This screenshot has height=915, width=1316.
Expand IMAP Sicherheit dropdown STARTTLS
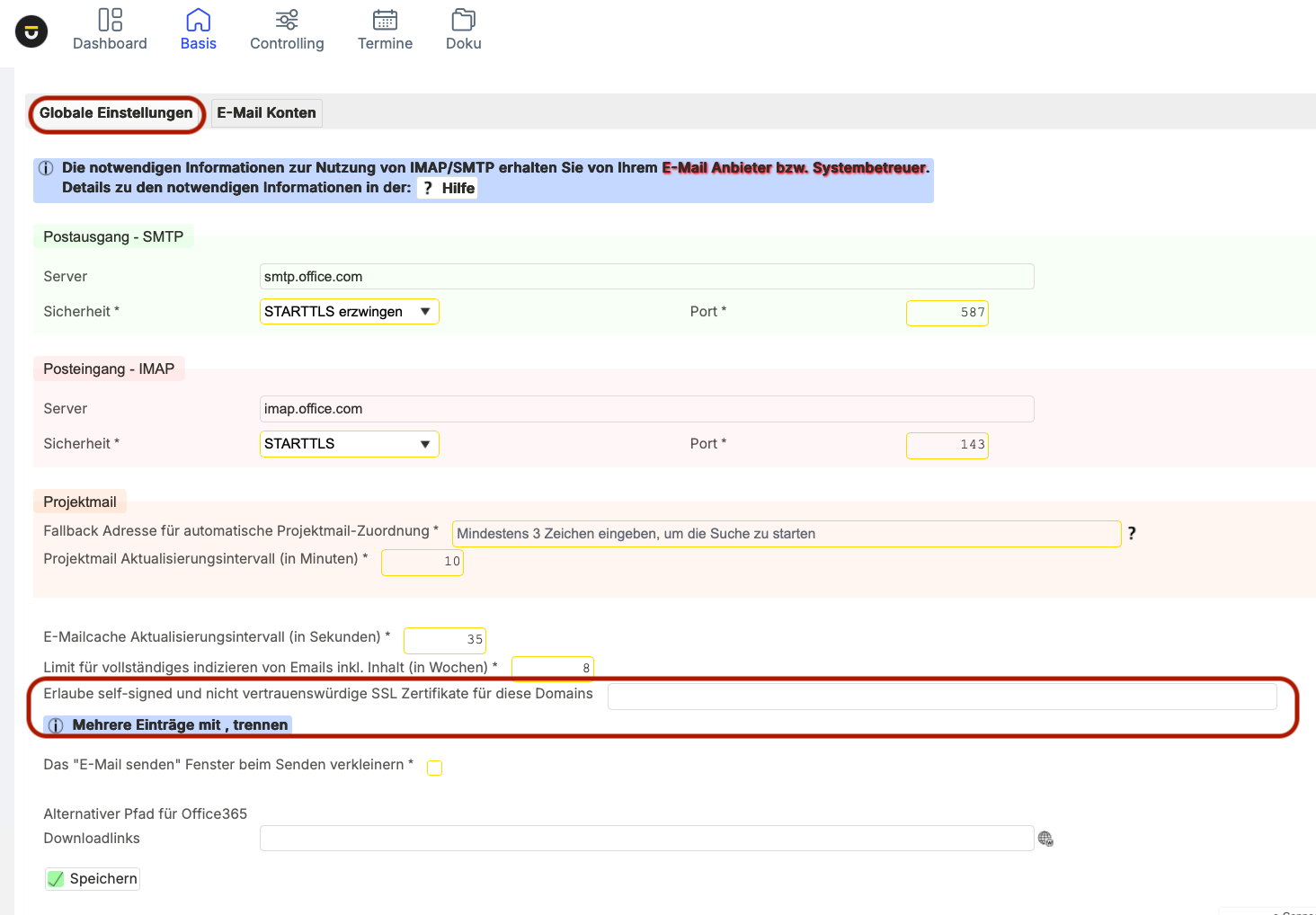coord(349,444)
